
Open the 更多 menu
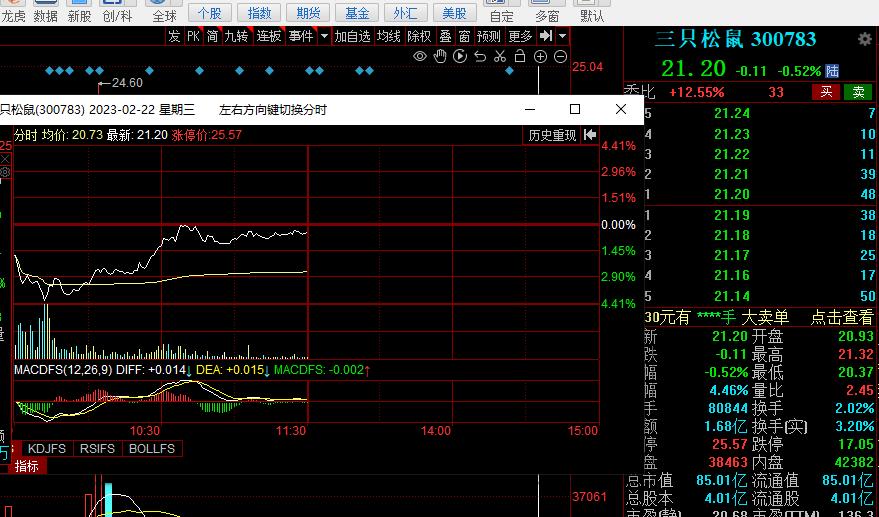pyautogui.click(x=520, y=36)
